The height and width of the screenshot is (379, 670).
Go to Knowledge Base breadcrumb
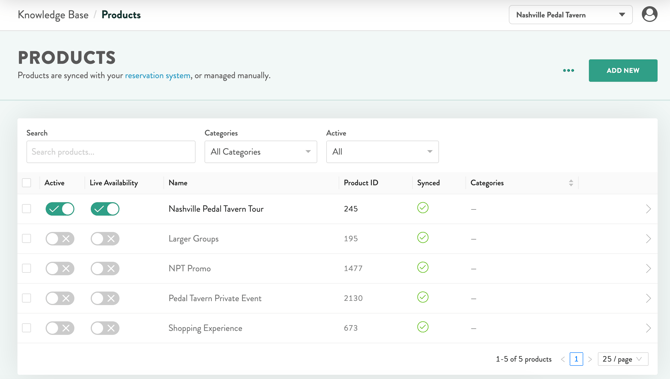[x=53, y=15]
